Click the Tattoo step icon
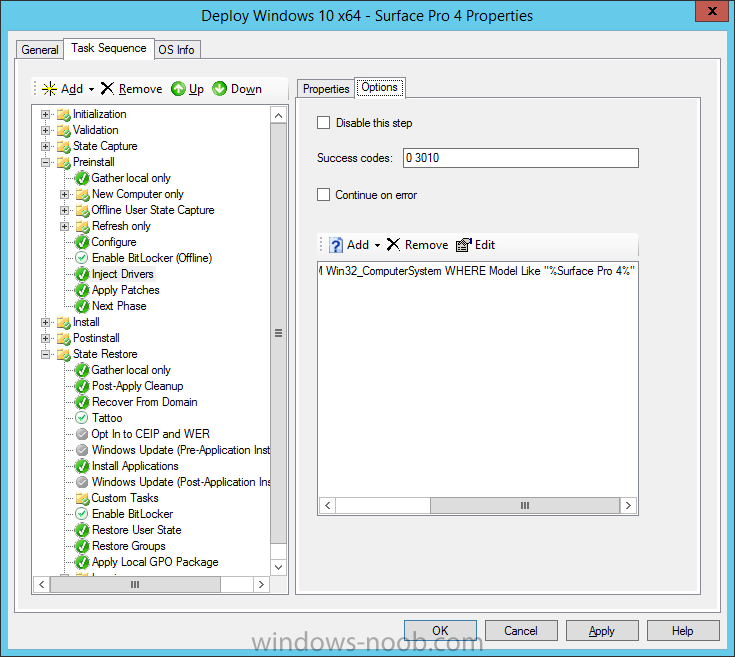Screen dimensions: 735x657 tap(82, 418)
